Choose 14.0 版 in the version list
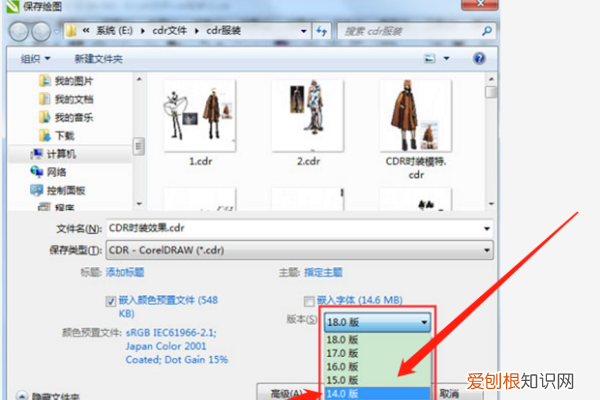The height and width of the screenshot is (400, 600). pos(377,393)
